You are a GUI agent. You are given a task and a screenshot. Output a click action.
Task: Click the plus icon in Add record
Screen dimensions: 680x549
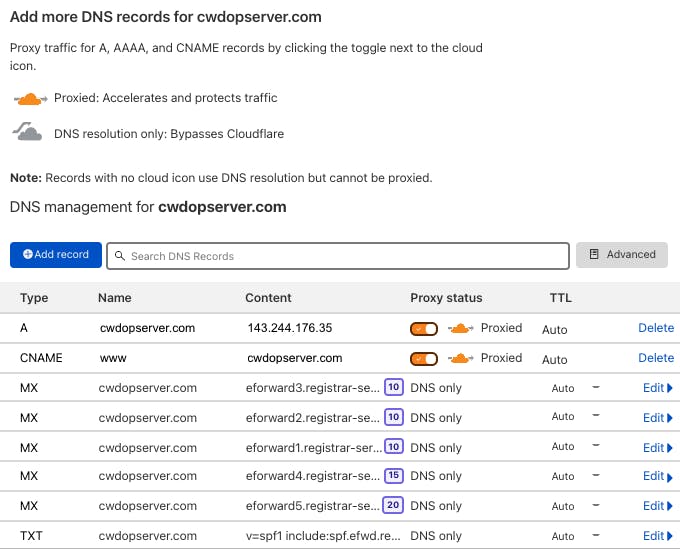(28, 254)
